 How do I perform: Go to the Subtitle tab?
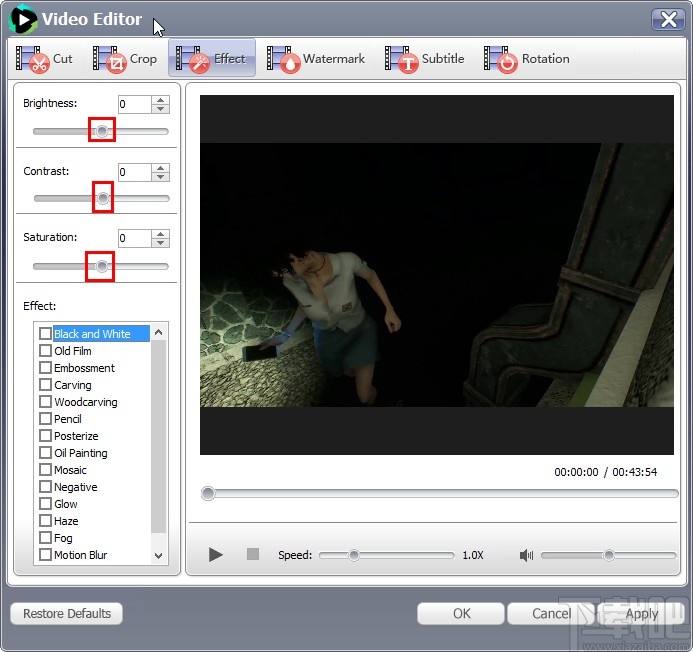pyautogui.click(x=424, y=59)
